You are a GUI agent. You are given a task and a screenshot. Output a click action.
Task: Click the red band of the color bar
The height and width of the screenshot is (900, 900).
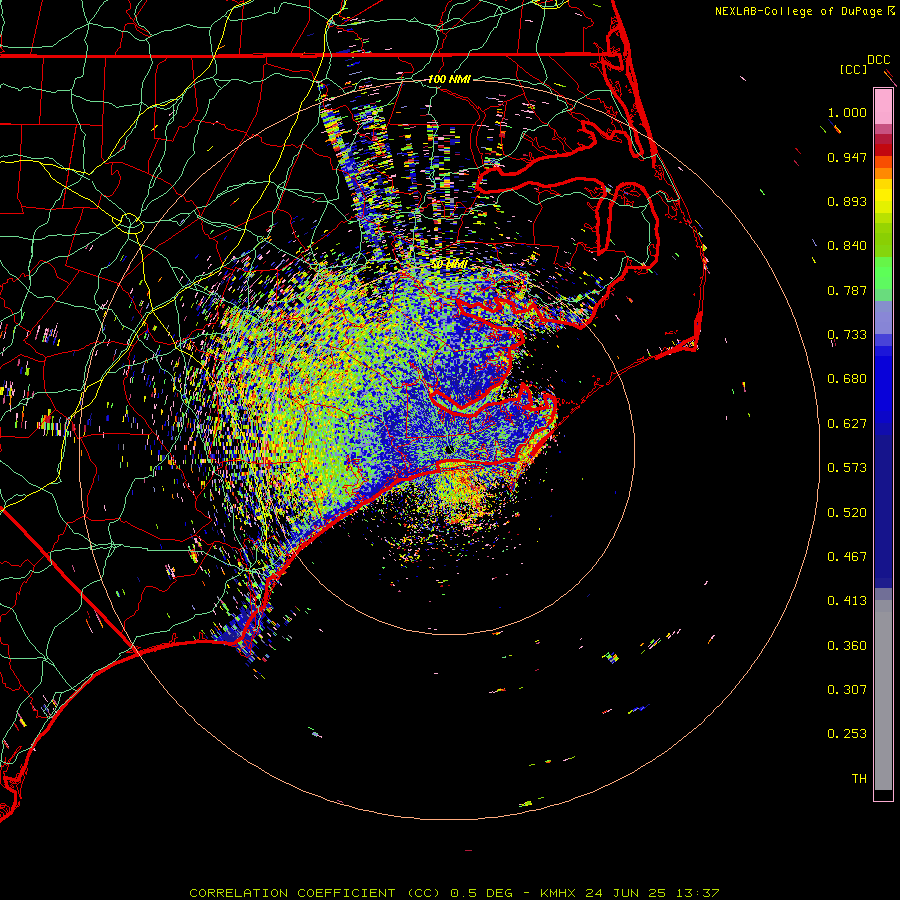tap(883, 149)
